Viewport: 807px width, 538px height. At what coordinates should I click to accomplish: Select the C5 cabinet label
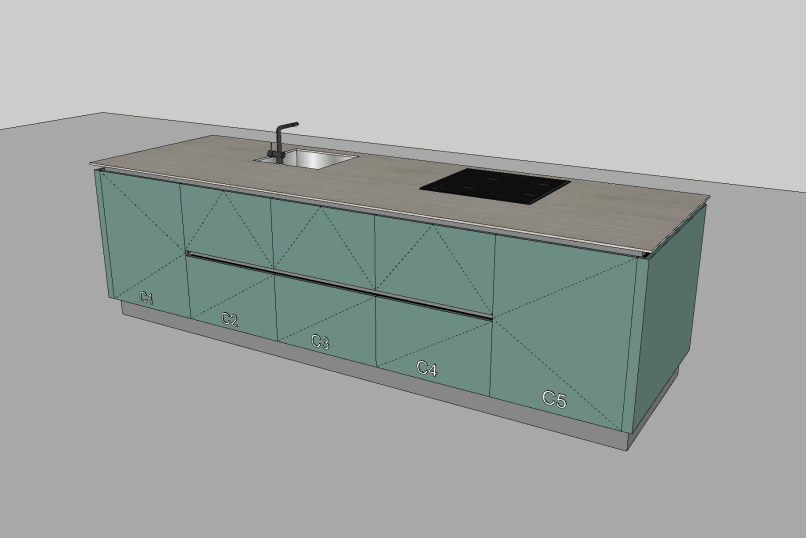tap(554, 400)
